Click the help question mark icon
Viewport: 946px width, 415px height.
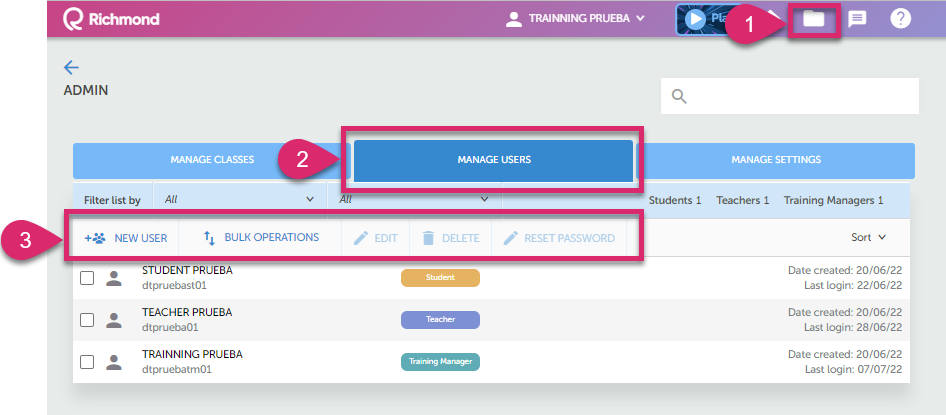(x=900, y=19)
